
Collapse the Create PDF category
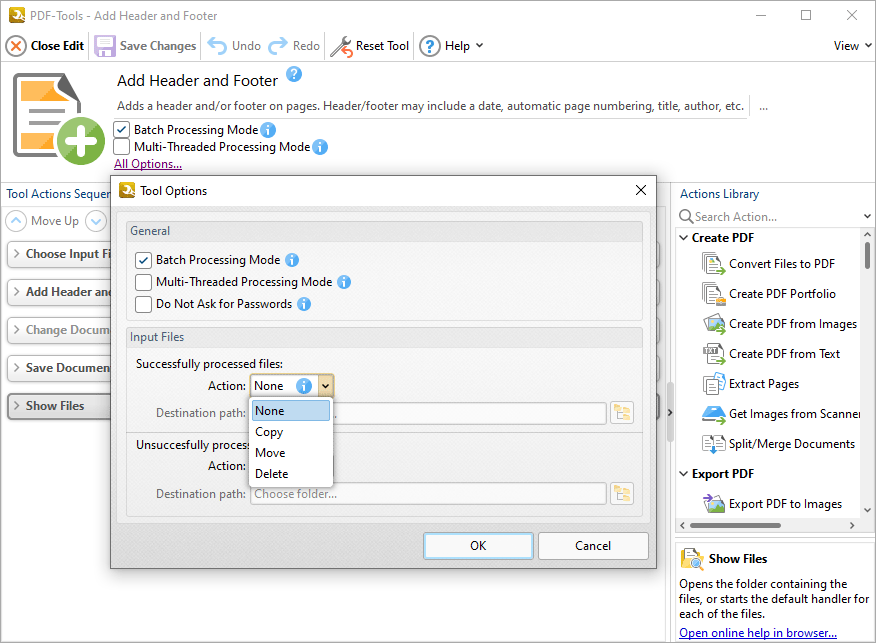[x=684, y=237]
